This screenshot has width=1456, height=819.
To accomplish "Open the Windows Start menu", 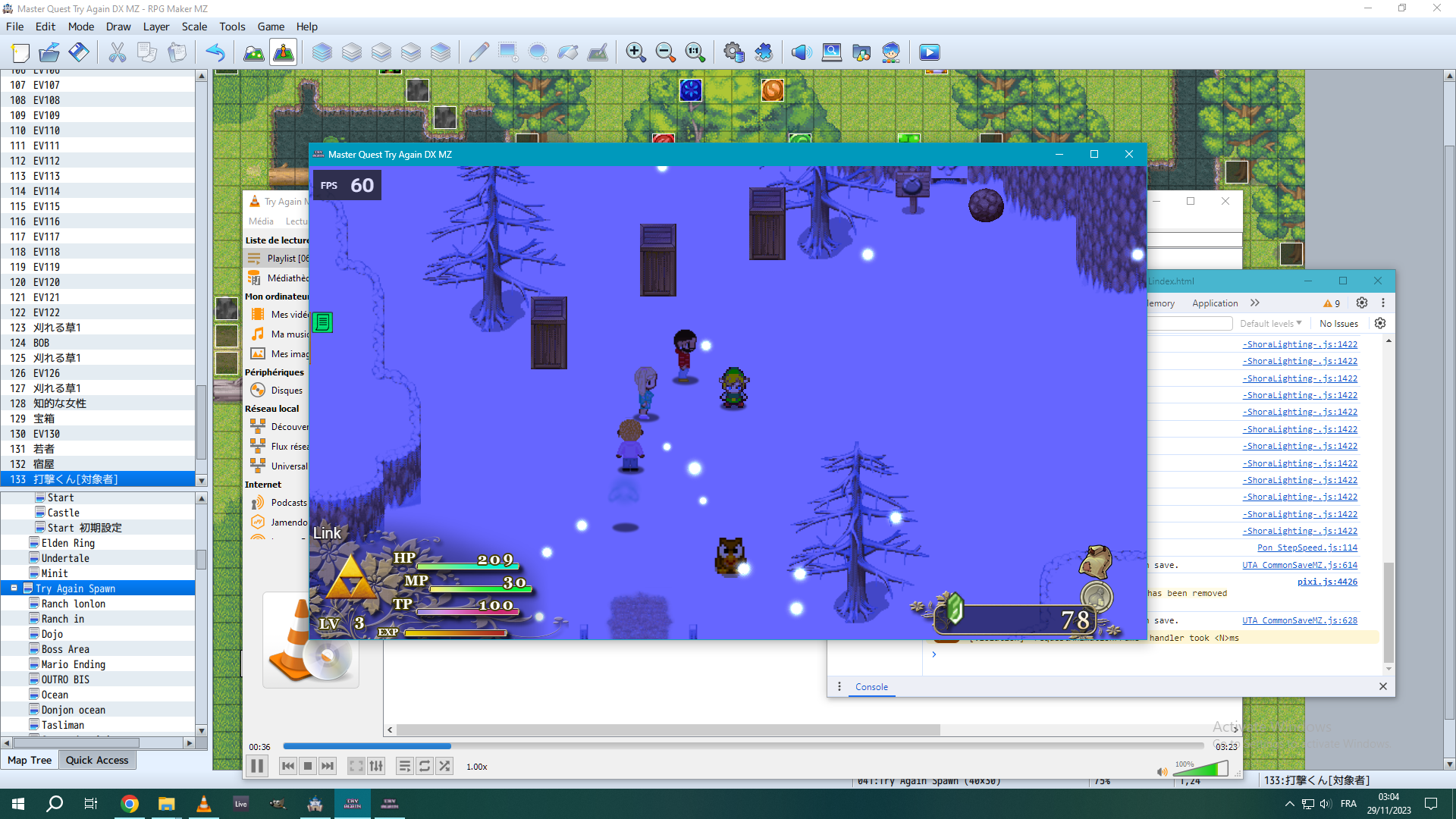I will pyautogui.click(x=18, y=804).
